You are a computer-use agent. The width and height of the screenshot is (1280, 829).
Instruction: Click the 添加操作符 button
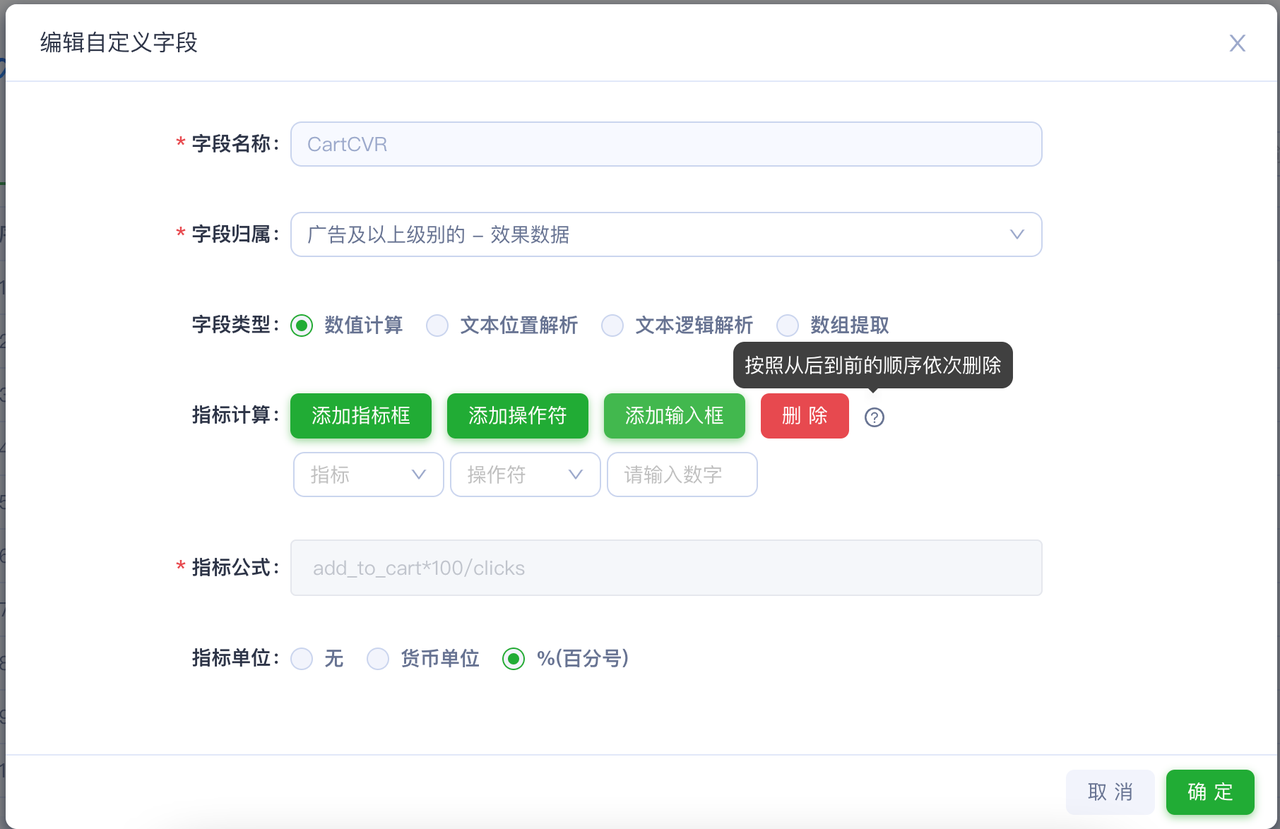point(517,416)
